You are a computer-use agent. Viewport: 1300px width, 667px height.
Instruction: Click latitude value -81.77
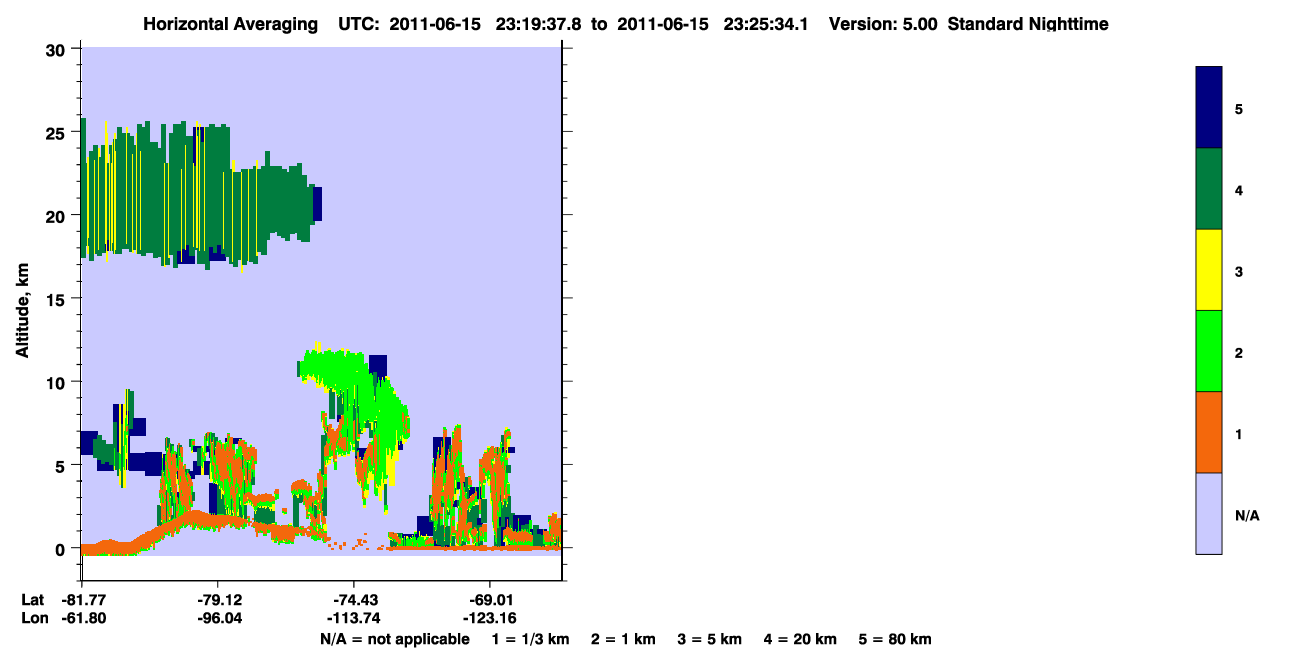click(x=85, y=600)
